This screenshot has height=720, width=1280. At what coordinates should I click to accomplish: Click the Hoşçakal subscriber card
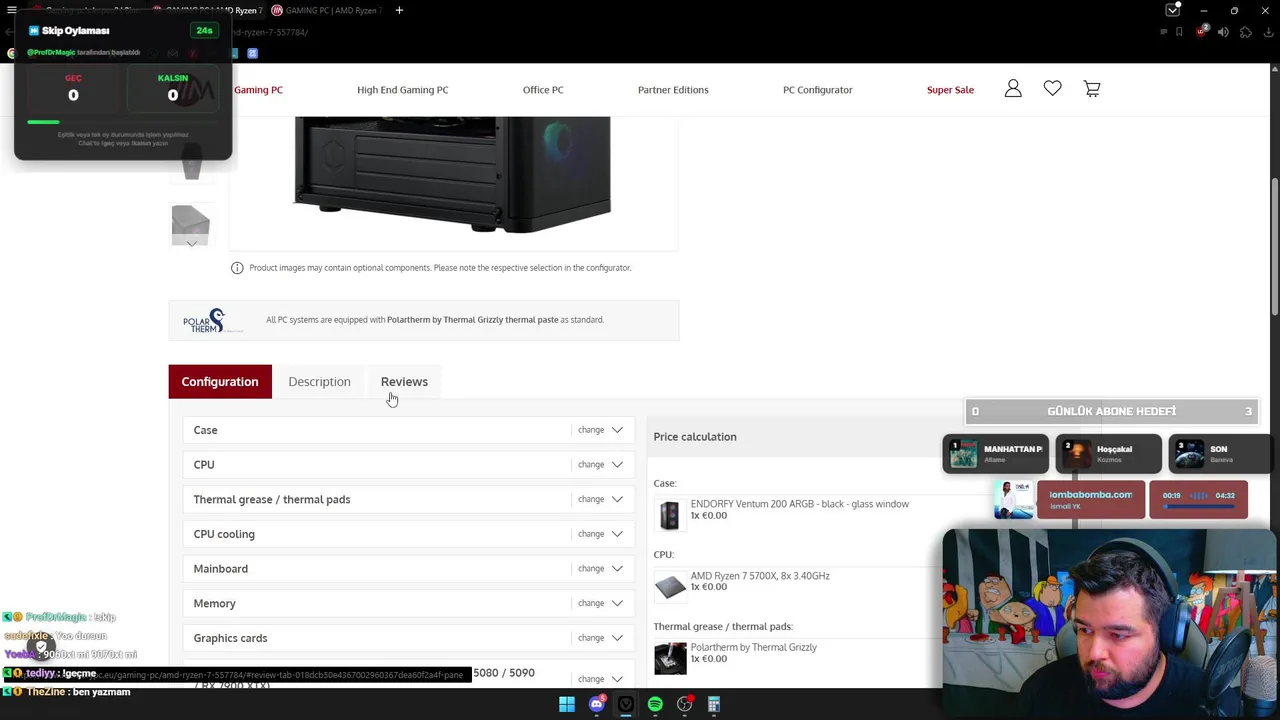coord(1109,454)
